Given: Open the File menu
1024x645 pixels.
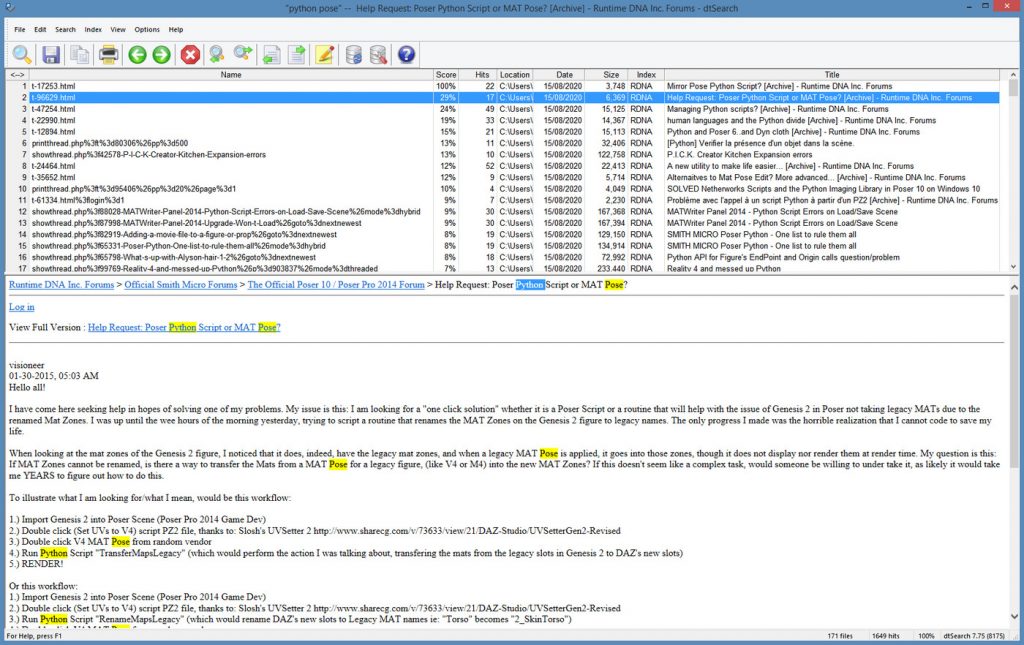Looking at the screenshot, I should pyautogui.click(x=20, y=30).
